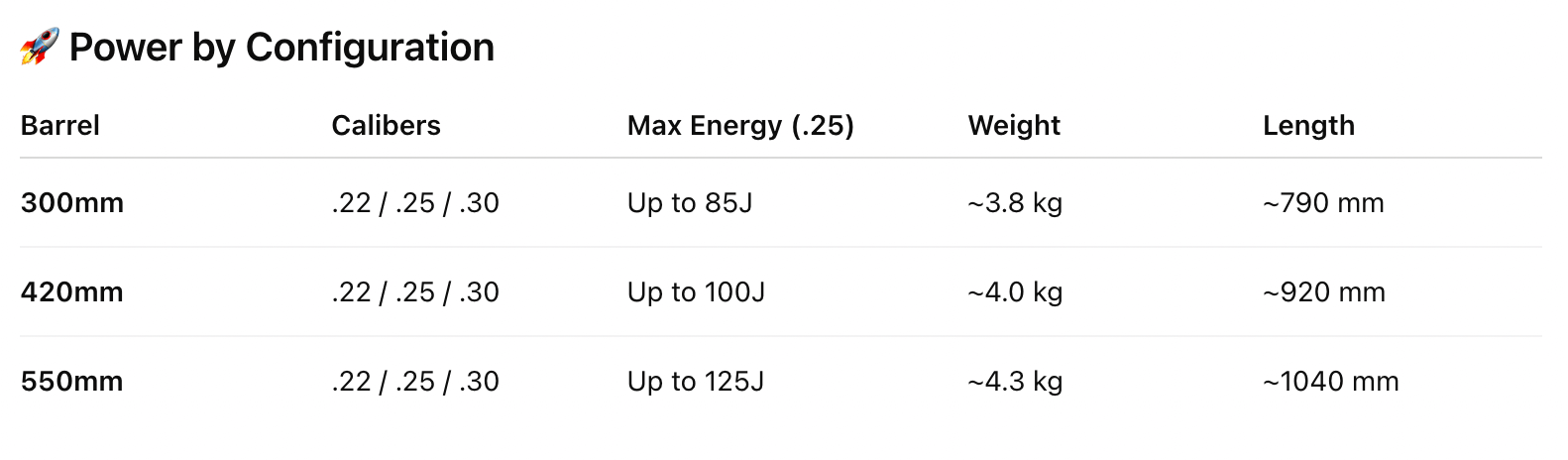Click the Calibers column header

click(386, 126)
